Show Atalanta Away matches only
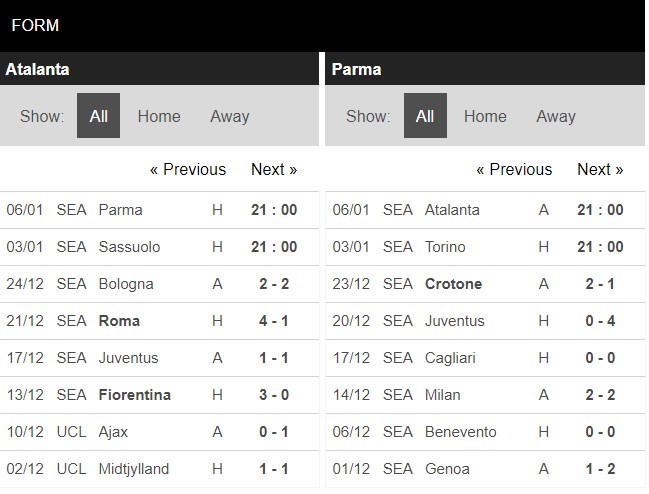The width and height of the screenshot is (649, 494). coord(230,116)
